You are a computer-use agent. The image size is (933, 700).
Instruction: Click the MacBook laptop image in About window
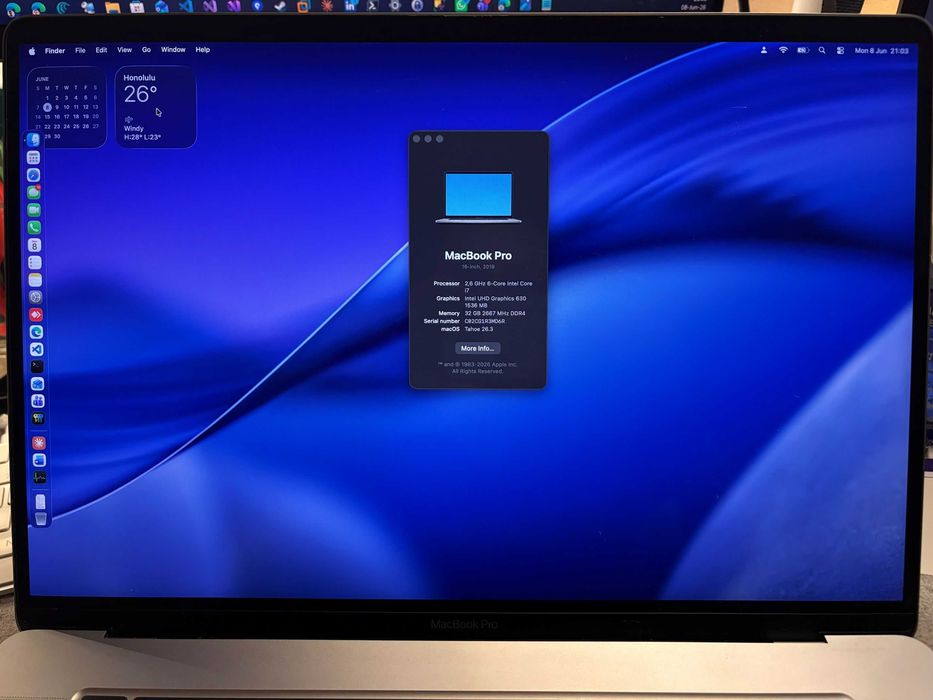click(x=478, y=198)
